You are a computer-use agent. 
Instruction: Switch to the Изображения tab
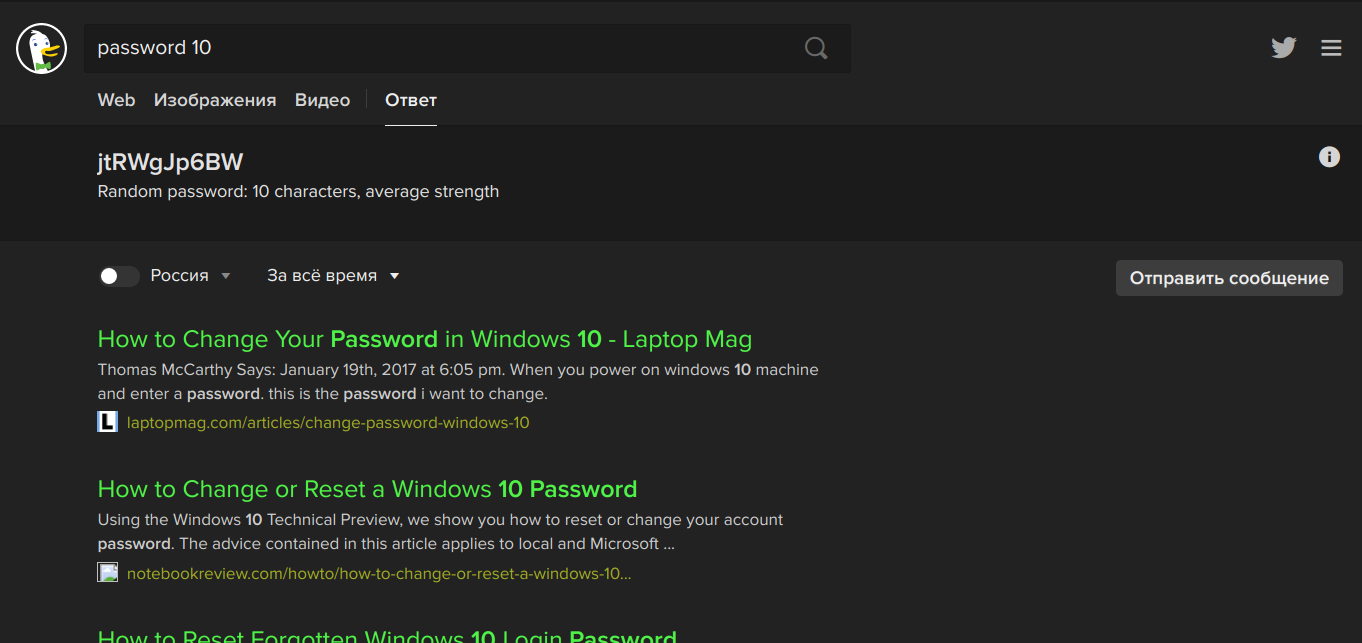[x=215, y=100]
